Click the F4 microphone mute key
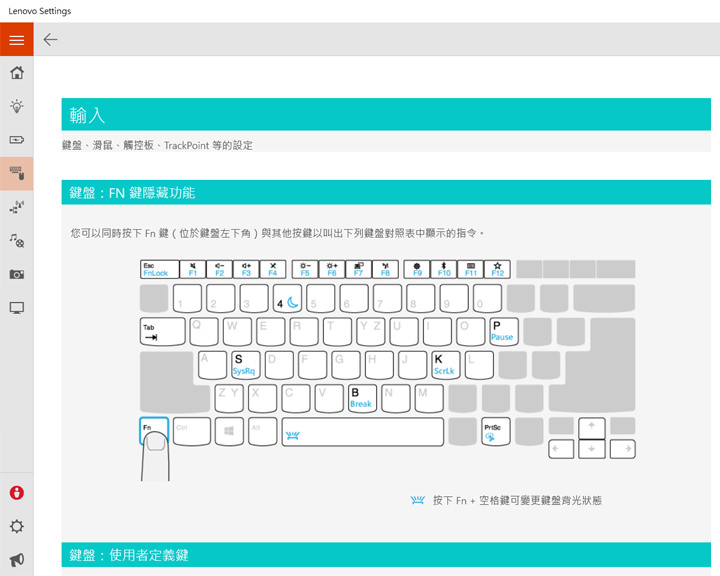The width and height of the screenshot is (720, 576). (273, 269)
